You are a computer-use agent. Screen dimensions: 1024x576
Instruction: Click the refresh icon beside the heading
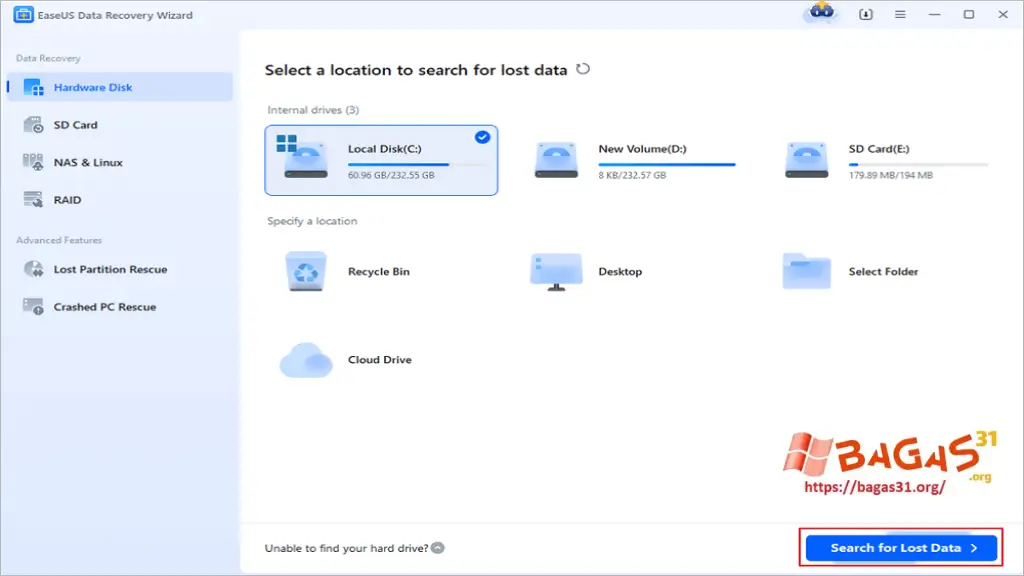[x=583, y=69]
